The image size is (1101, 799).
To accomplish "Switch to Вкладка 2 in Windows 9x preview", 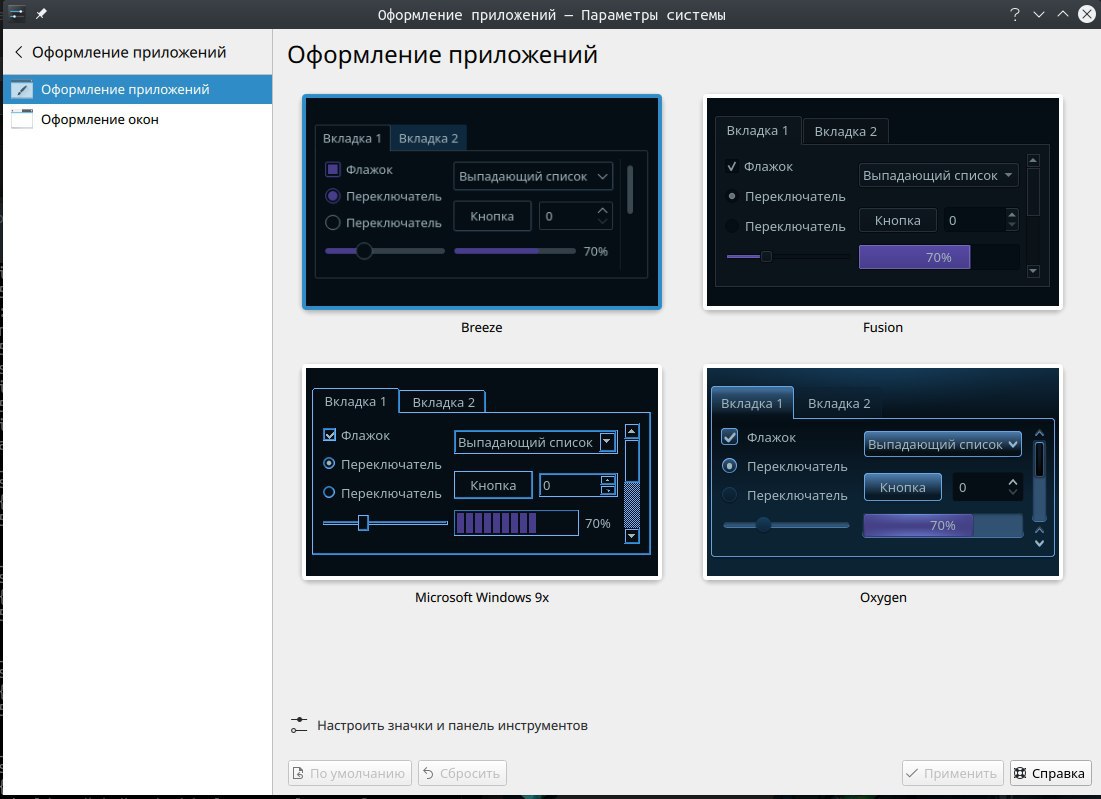I will coord(443,402).
